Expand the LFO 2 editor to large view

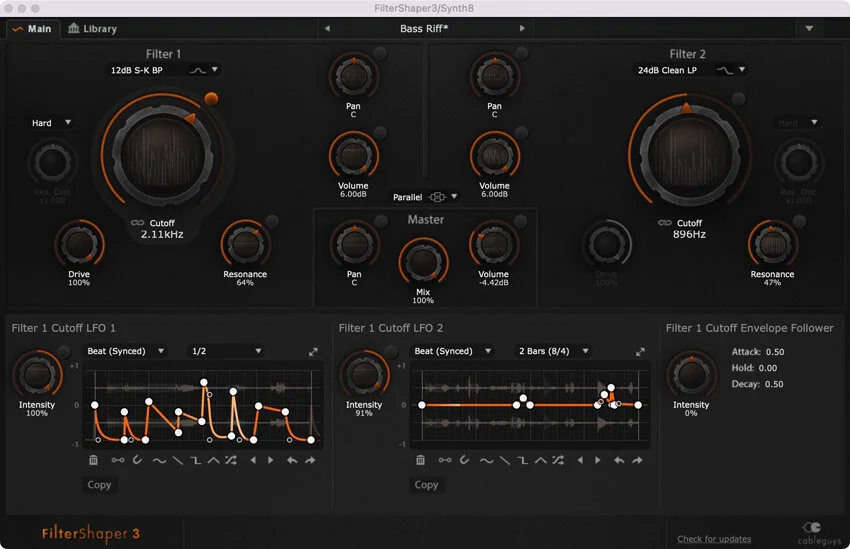tap(640, 352)
